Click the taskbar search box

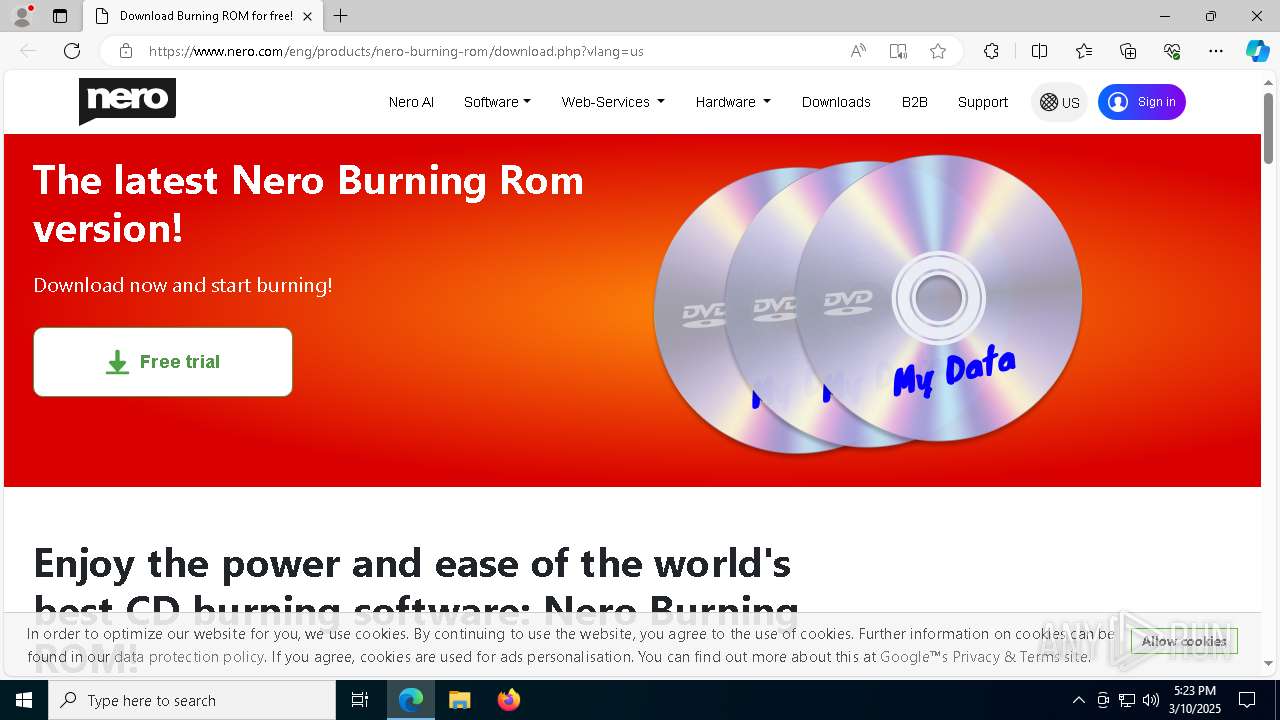click(x=192, y=700)
